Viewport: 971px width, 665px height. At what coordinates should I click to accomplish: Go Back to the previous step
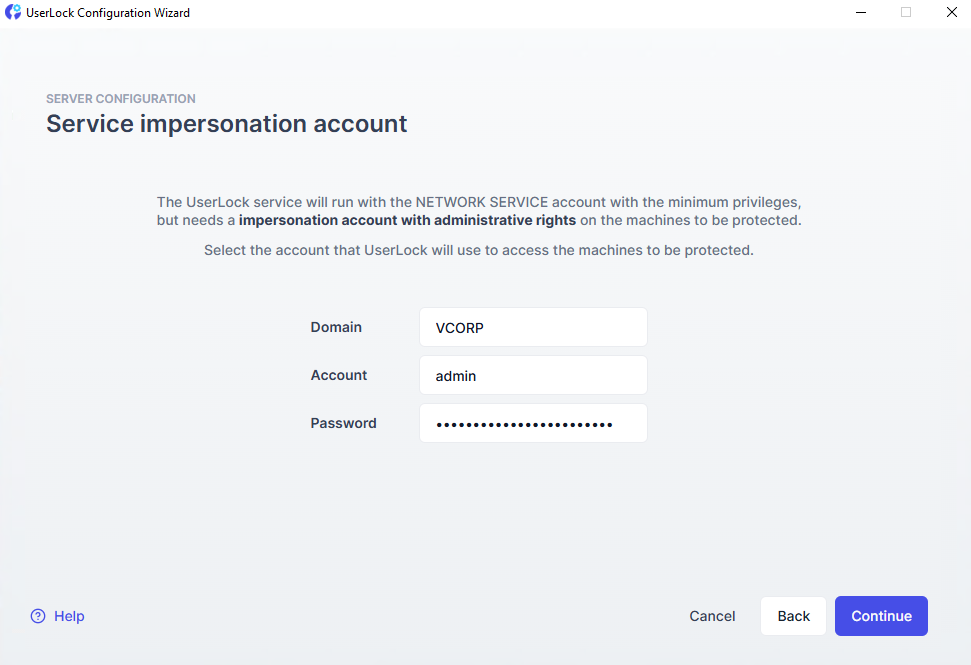793,616
